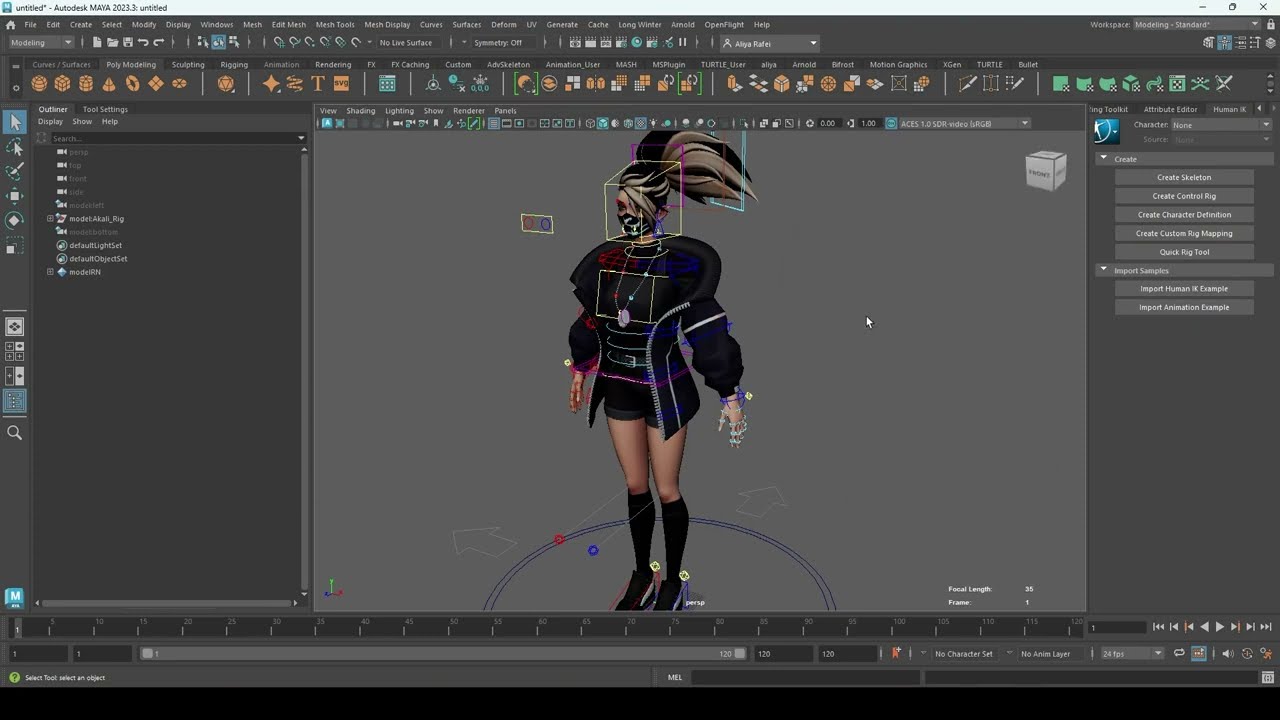Image resolution: width=1280 pixels, height=720 pixels.
Task: Open the Mesh Tools menu
Action: [334, 24]
